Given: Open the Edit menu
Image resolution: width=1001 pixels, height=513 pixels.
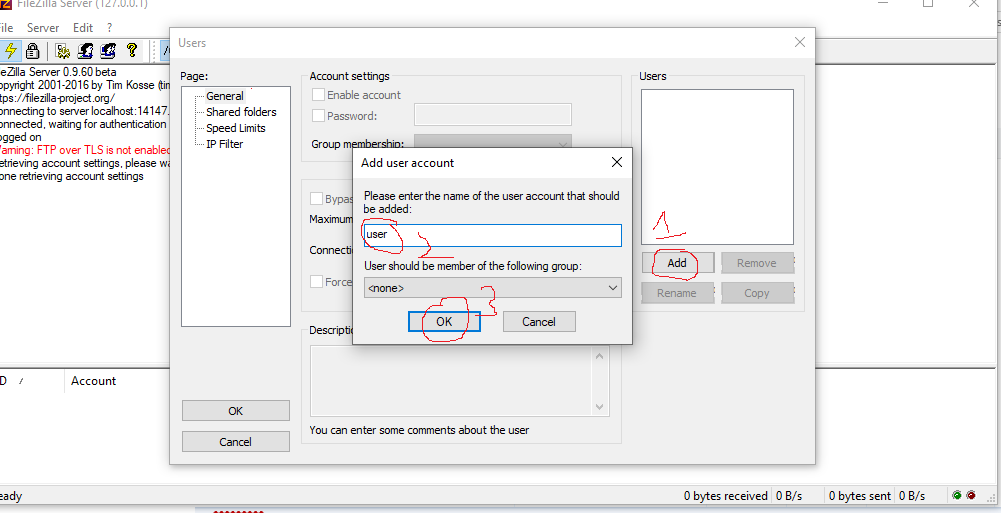Looking at the screenshot, I should [x=83, y=28].
